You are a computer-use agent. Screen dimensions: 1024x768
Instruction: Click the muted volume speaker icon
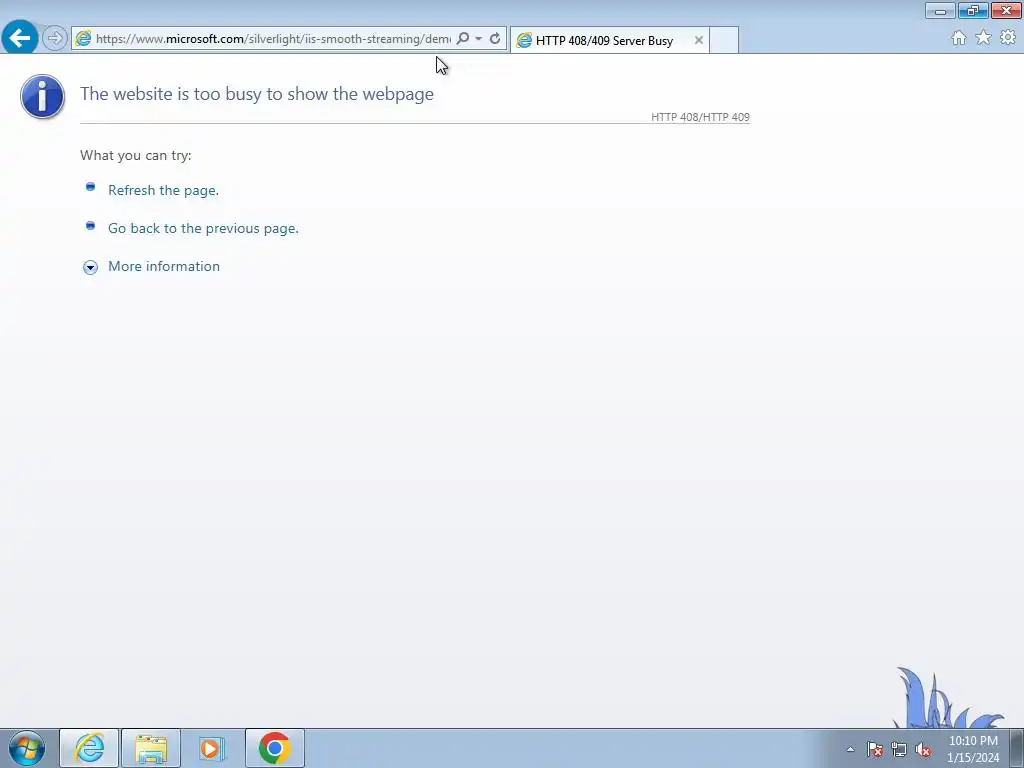(x=923, y=749)
